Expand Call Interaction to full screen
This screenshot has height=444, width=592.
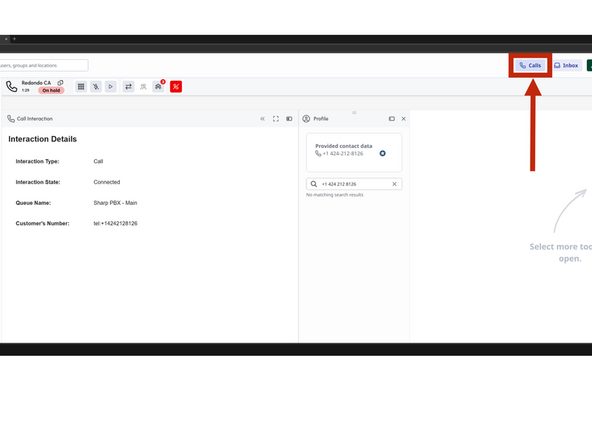point(276,119)
